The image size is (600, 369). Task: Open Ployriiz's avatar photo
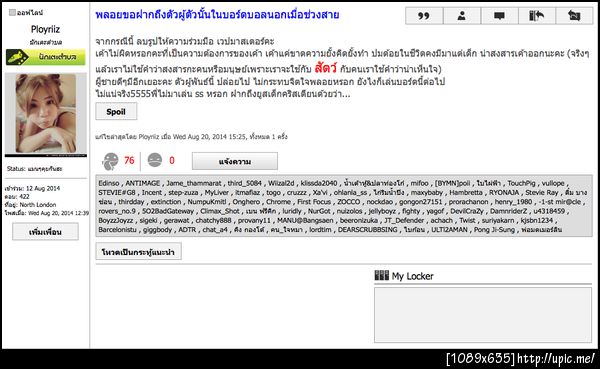pos(46,114)
